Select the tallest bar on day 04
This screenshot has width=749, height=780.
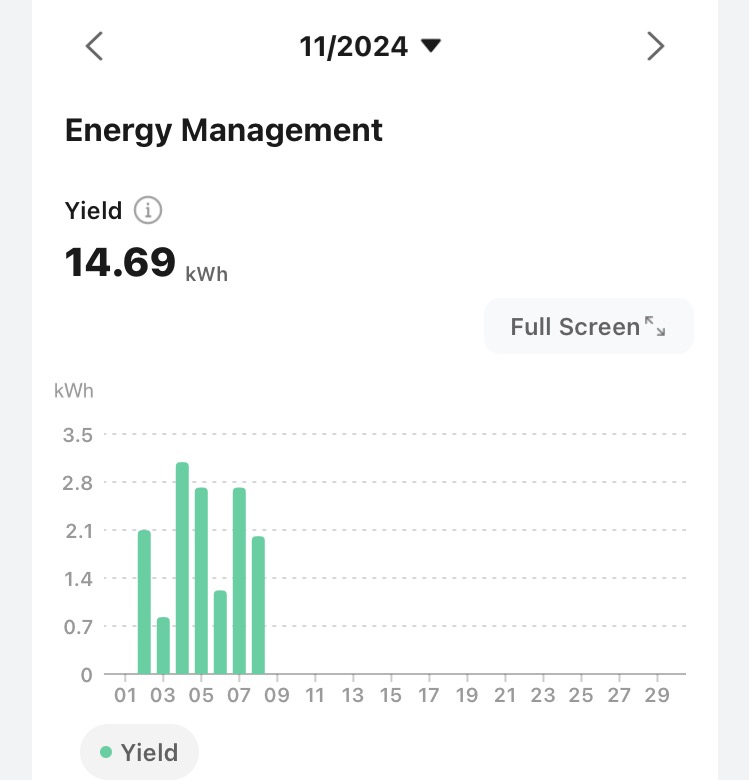(x=182, y=568)
